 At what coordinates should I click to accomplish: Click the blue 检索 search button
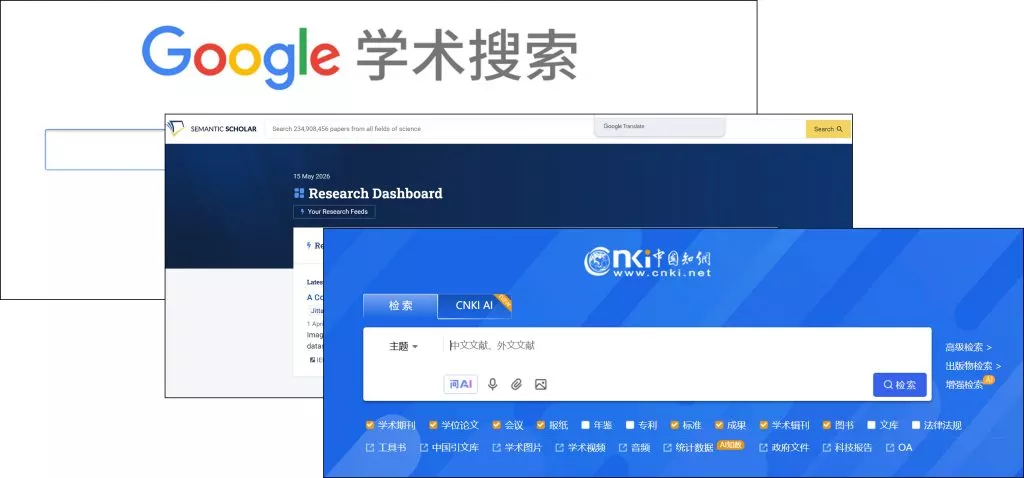click(x=899, y=385)
